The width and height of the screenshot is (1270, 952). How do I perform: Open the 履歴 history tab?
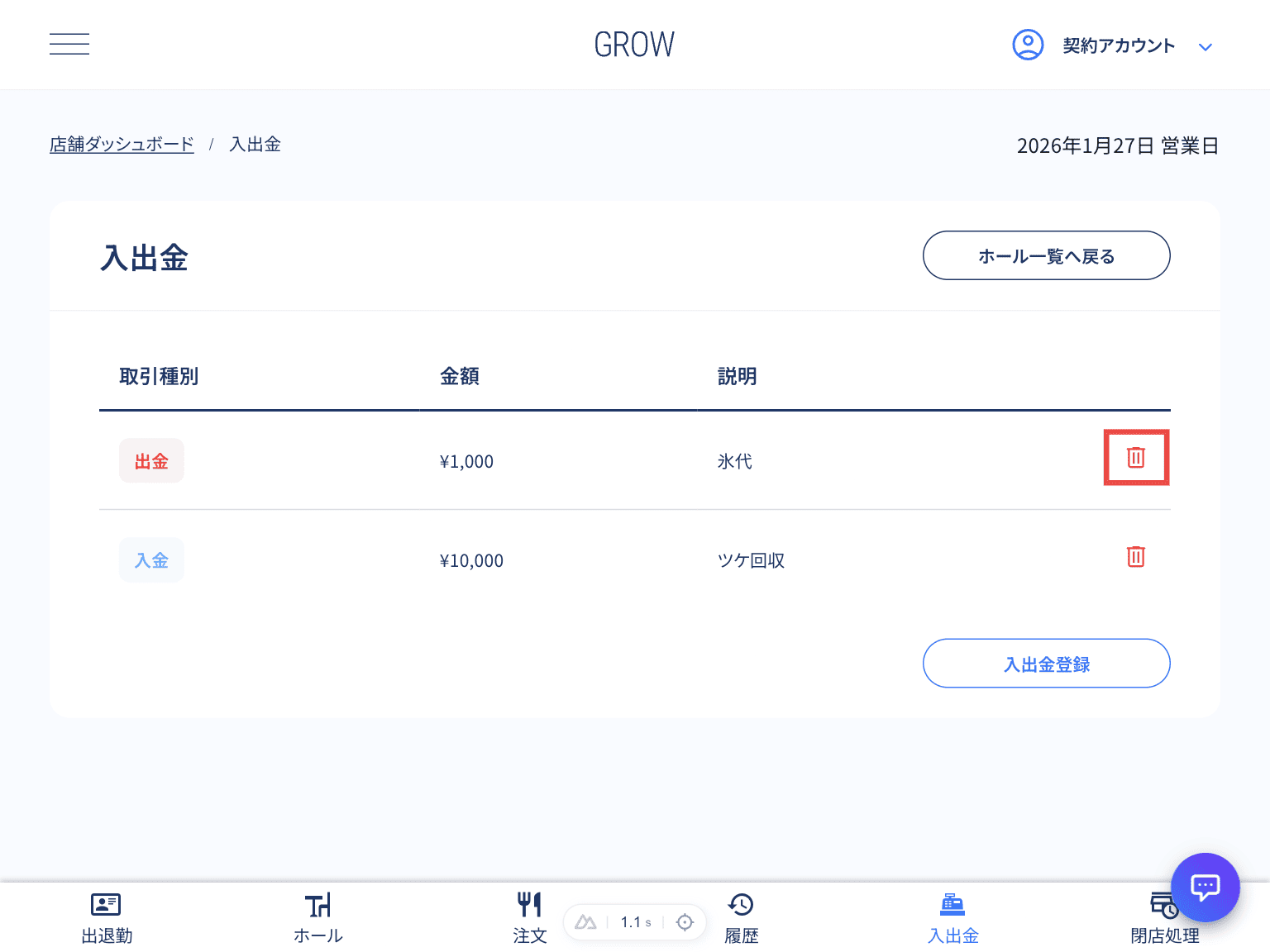742,918
